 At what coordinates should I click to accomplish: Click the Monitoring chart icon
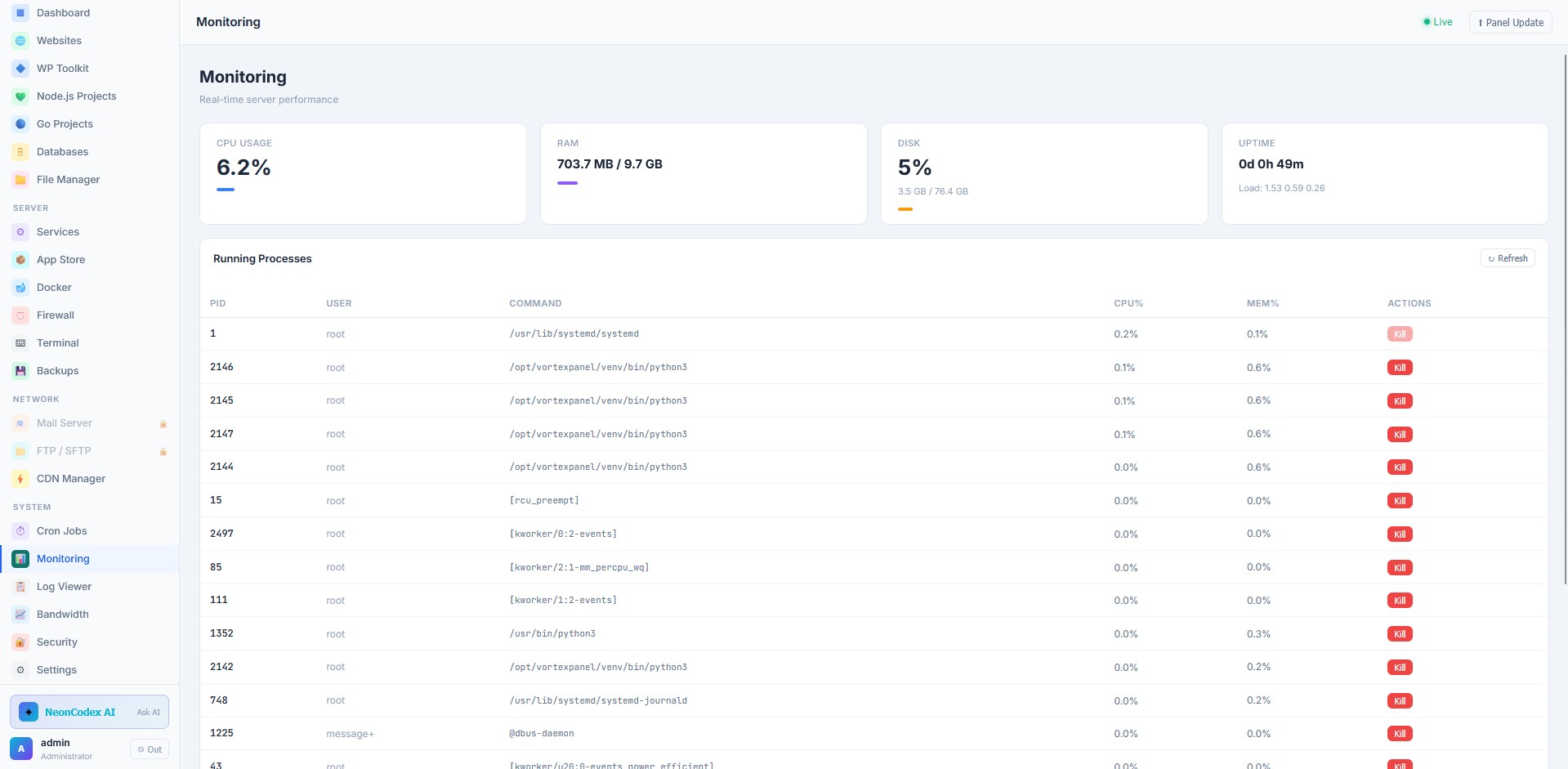point(20,559)
